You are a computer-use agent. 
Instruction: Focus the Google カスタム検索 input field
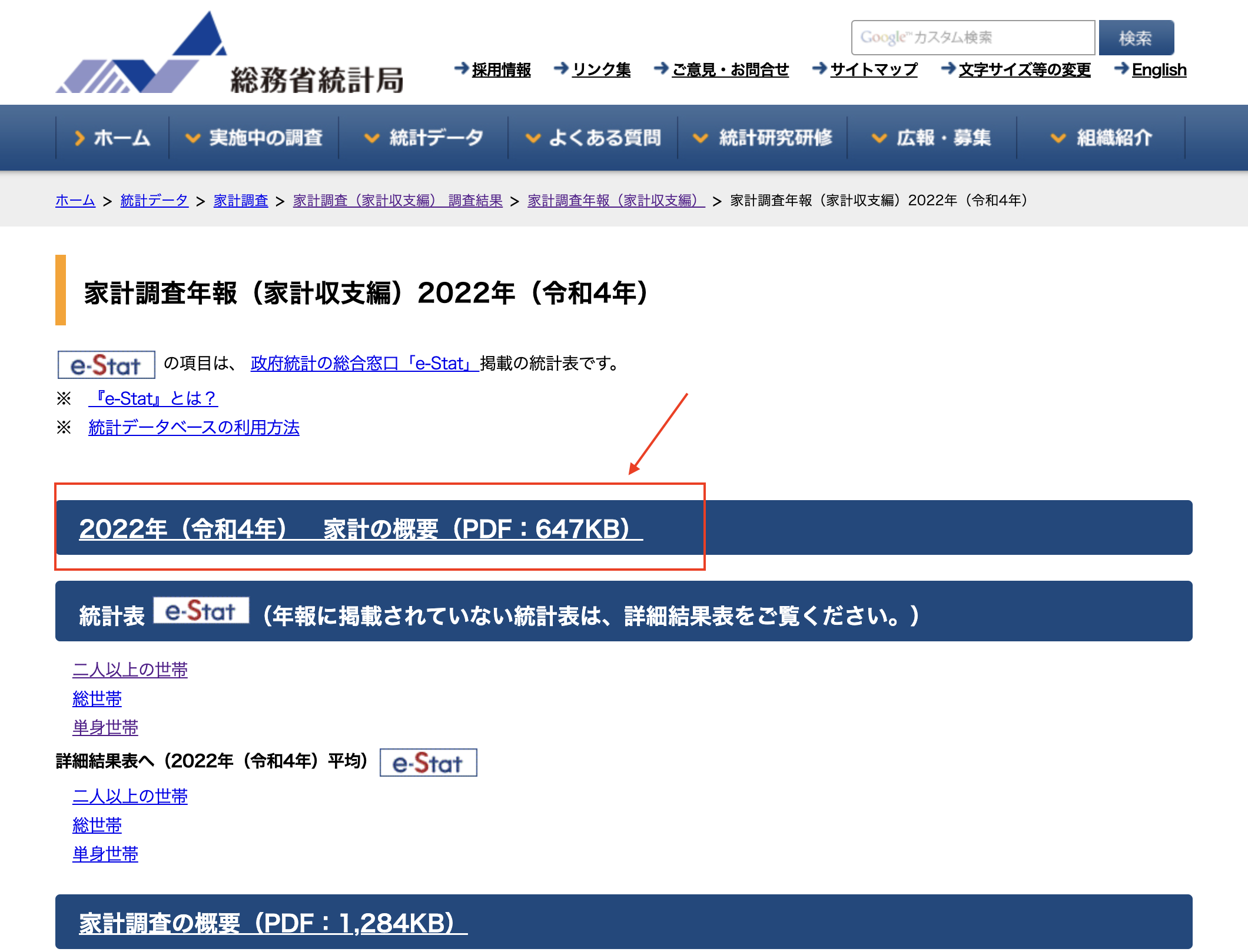[972, 38]
